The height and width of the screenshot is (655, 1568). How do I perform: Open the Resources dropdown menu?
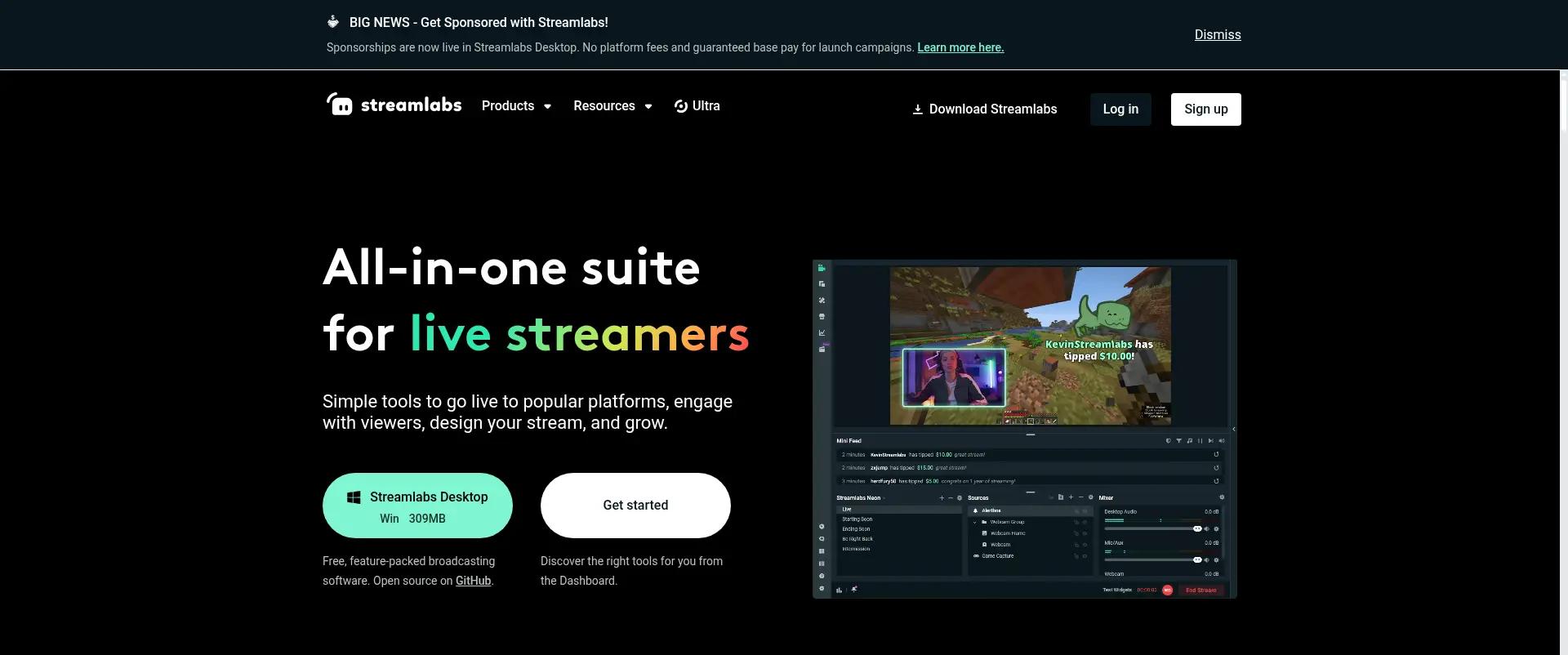tap(612, 105)
